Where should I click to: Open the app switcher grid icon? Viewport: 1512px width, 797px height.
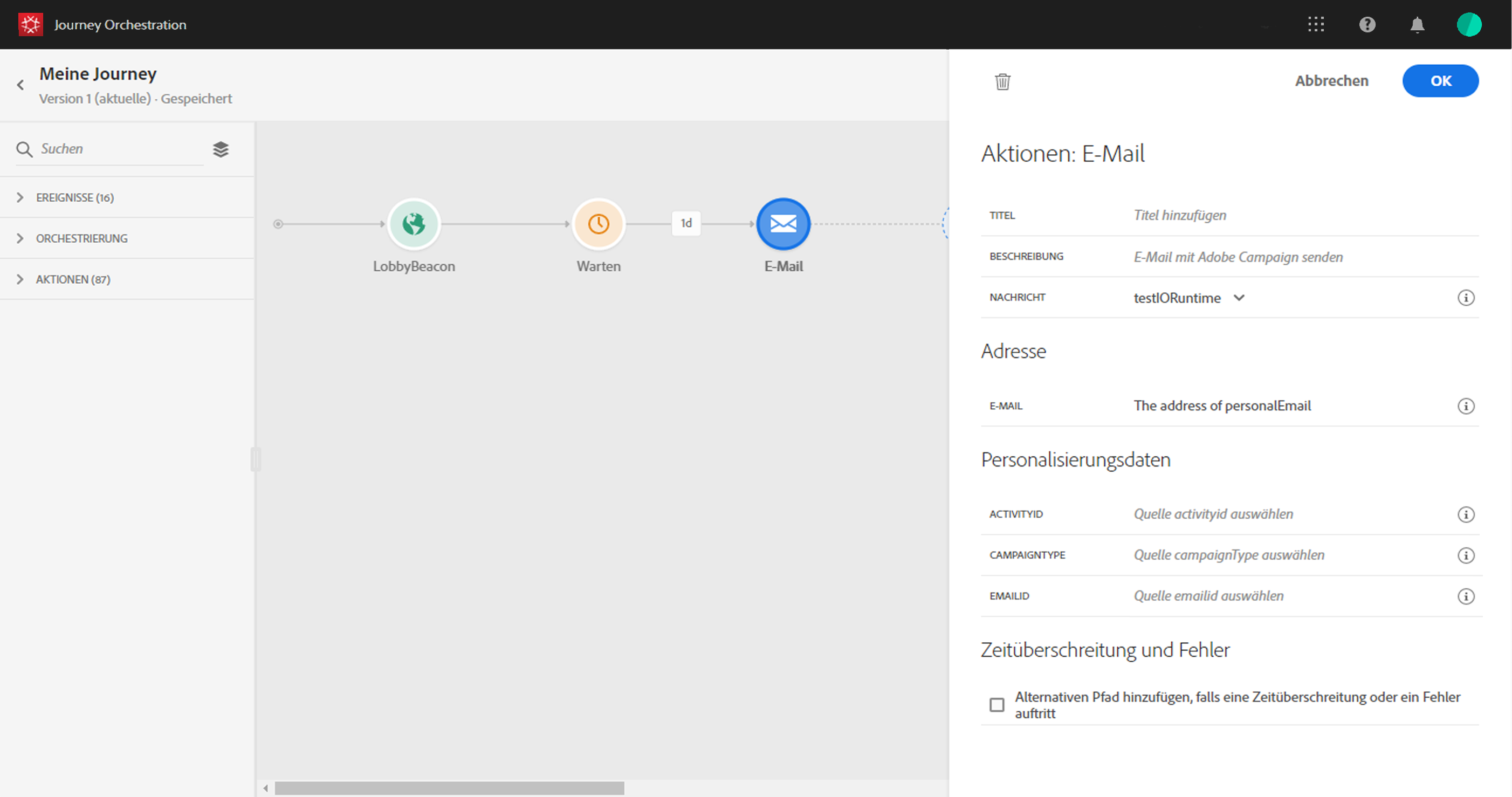pyautogui.click(x=1316, y=24)
